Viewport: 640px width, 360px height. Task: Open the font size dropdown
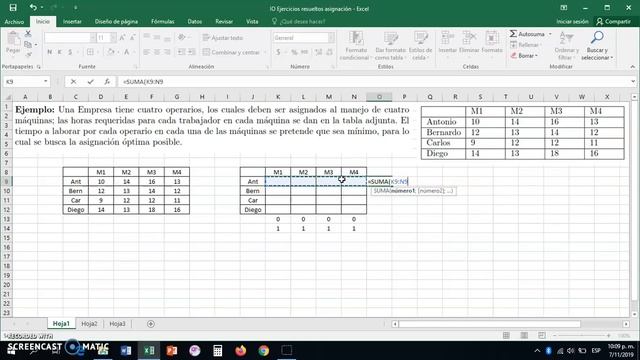pyautogui.click(x=113, y=38)
